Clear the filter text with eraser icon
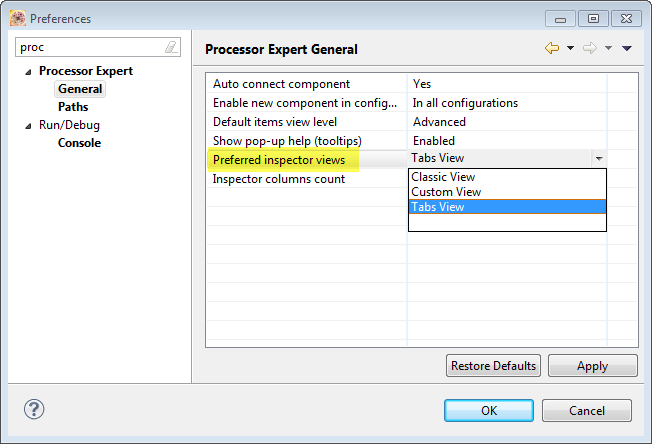 click(x=171, y=47)
